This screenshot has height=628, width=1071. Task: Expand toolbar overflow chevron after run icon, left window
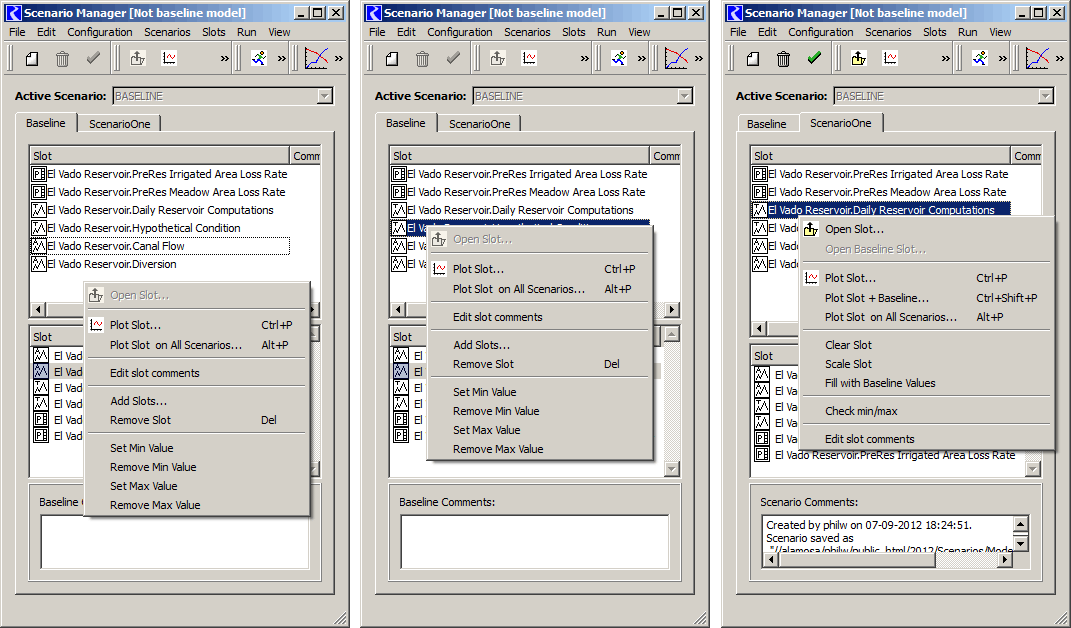click(281, 59)
